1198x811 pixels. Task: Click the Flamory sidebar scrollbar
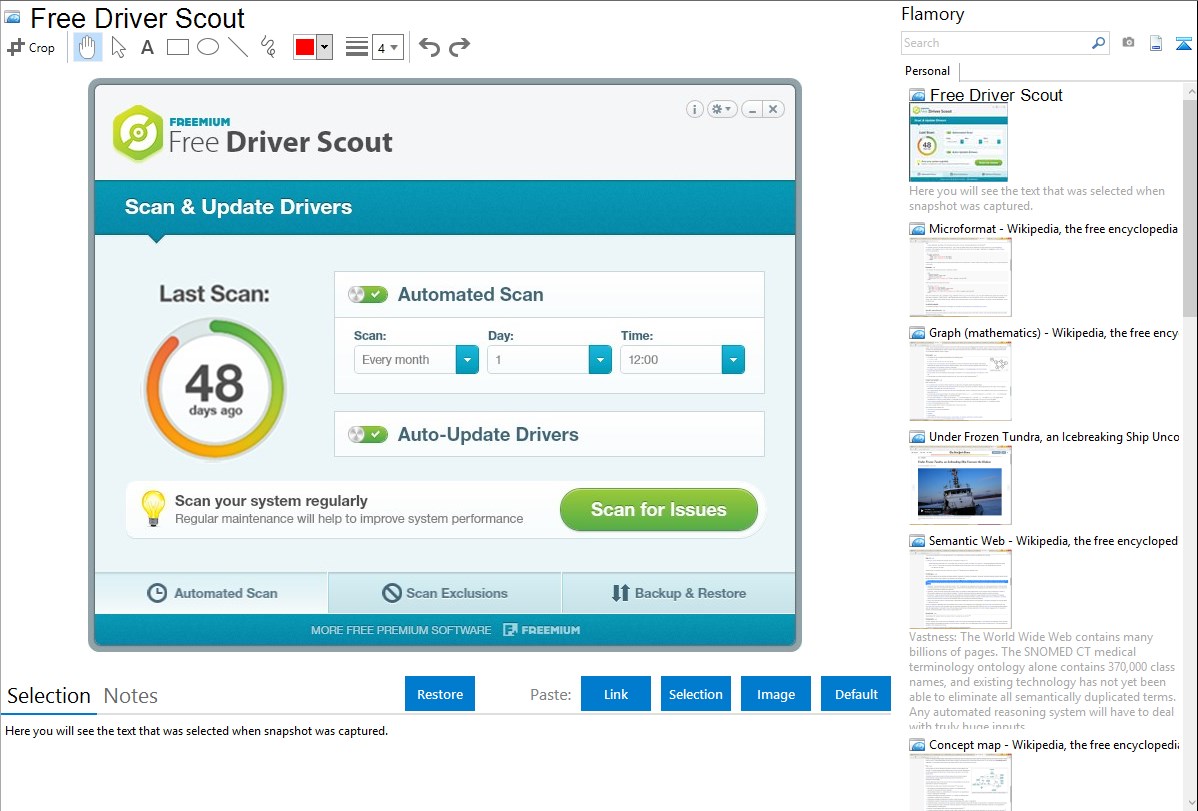(x=1190, y=206)
